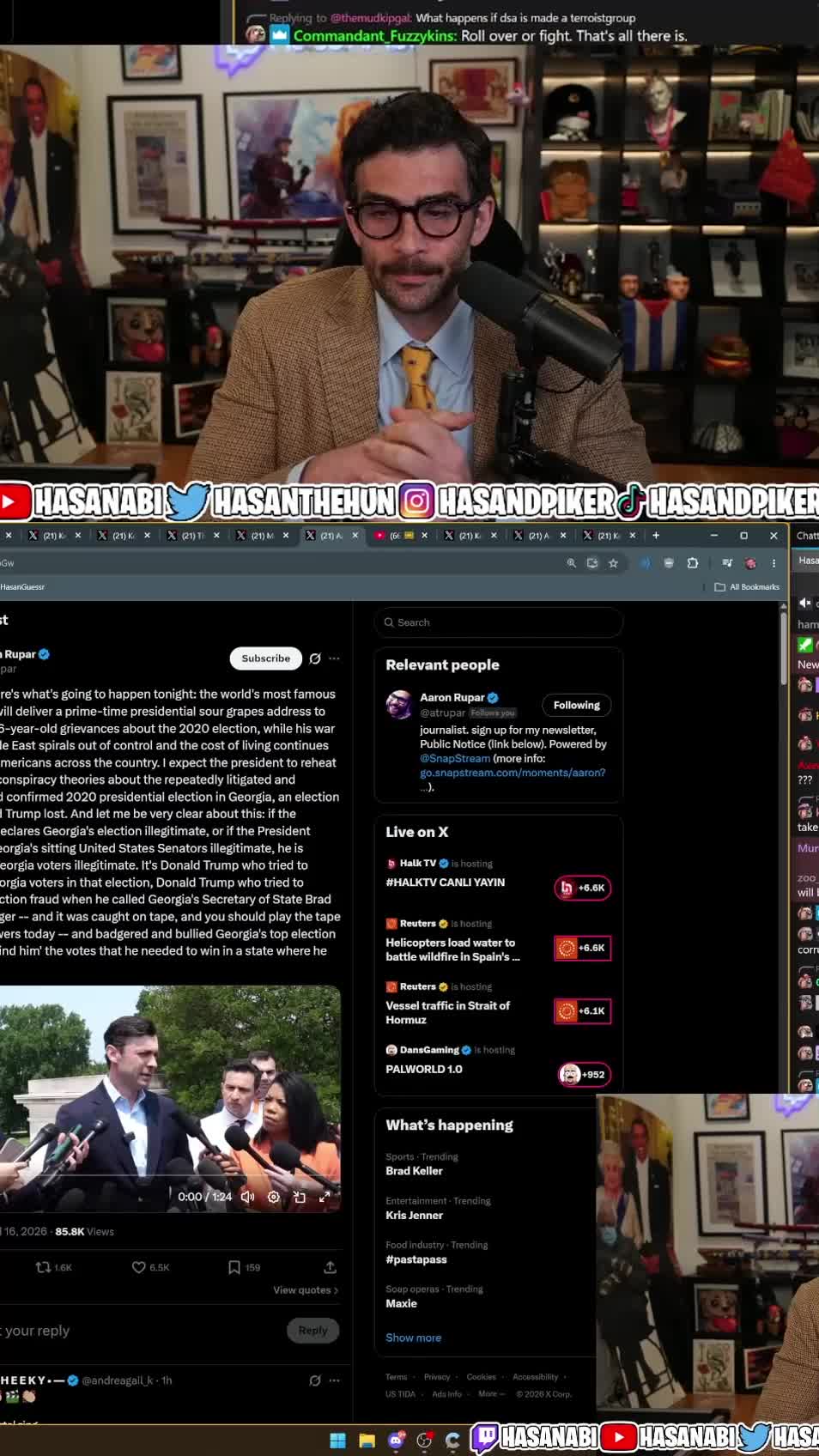This screenshot has width=819, height=1456.
Task: Click the install app icon in the address bar
Action: click(591, 563)
